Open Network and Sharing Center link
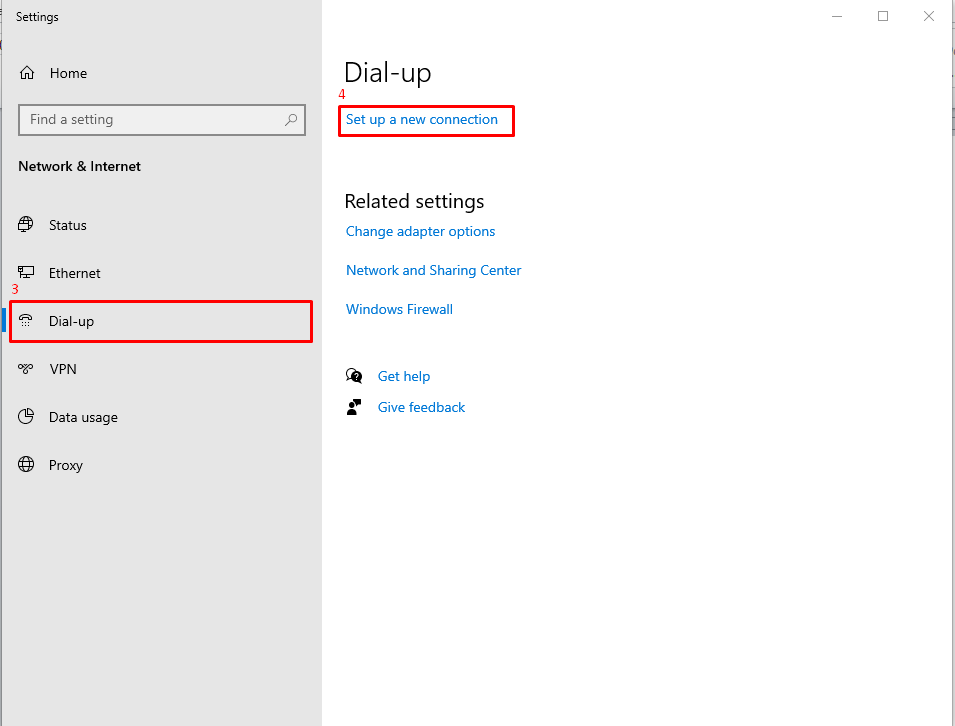Image resolution: width=955 pixels, height=726 pixels. click(433, 270)
